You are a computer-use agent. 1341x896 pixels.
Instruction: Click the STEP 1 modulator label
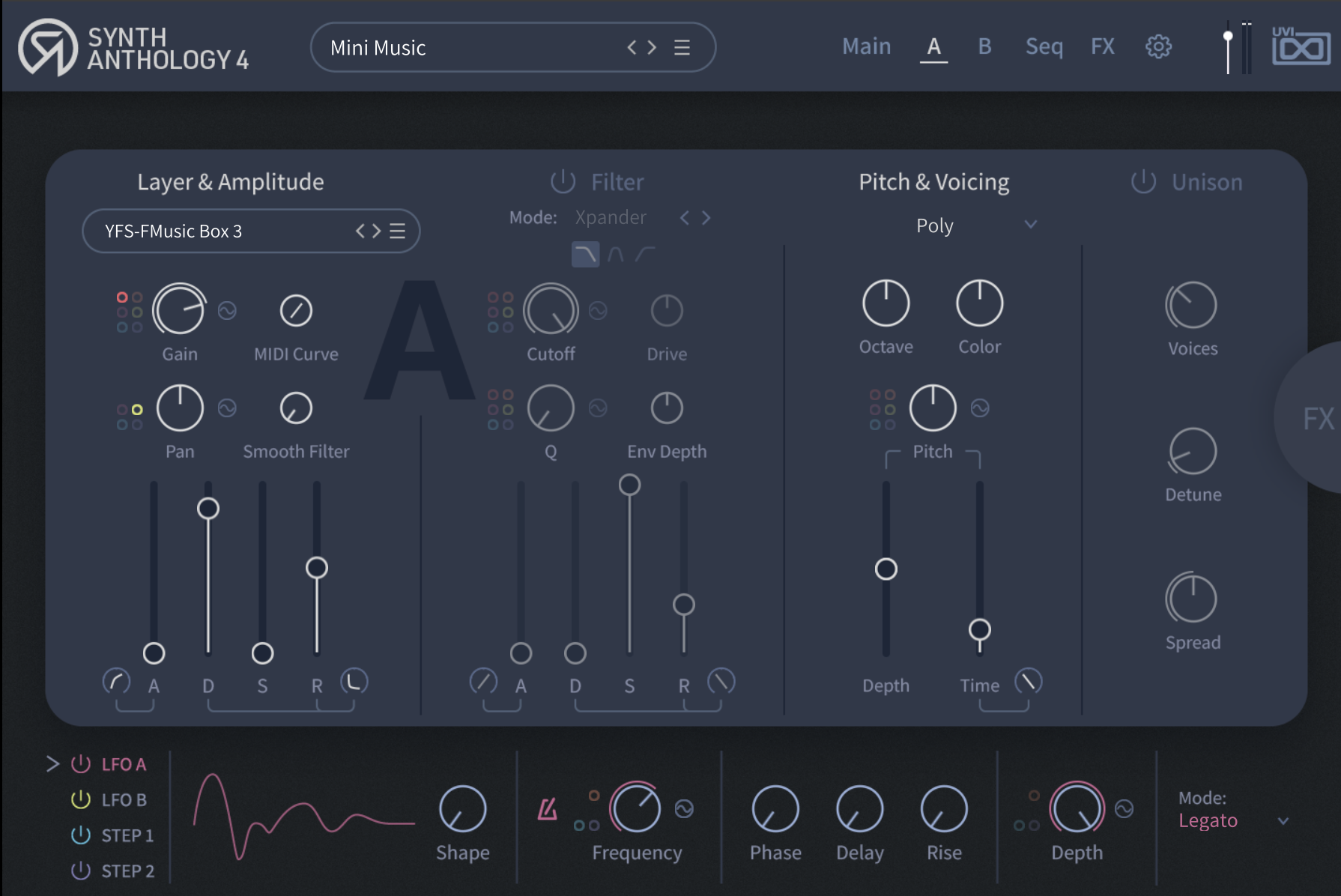pyautogui.click(x=127, y=835)
